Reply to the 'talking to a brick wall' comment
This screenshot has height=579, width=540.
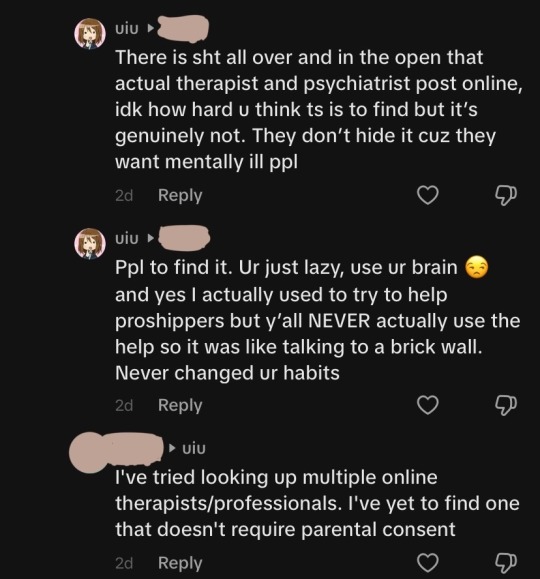(180, 405)
